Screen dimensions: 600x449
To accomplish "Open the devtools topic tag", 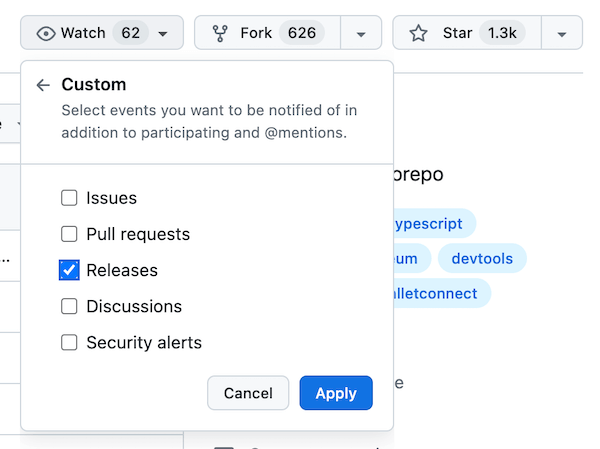I will pos(482,258).
